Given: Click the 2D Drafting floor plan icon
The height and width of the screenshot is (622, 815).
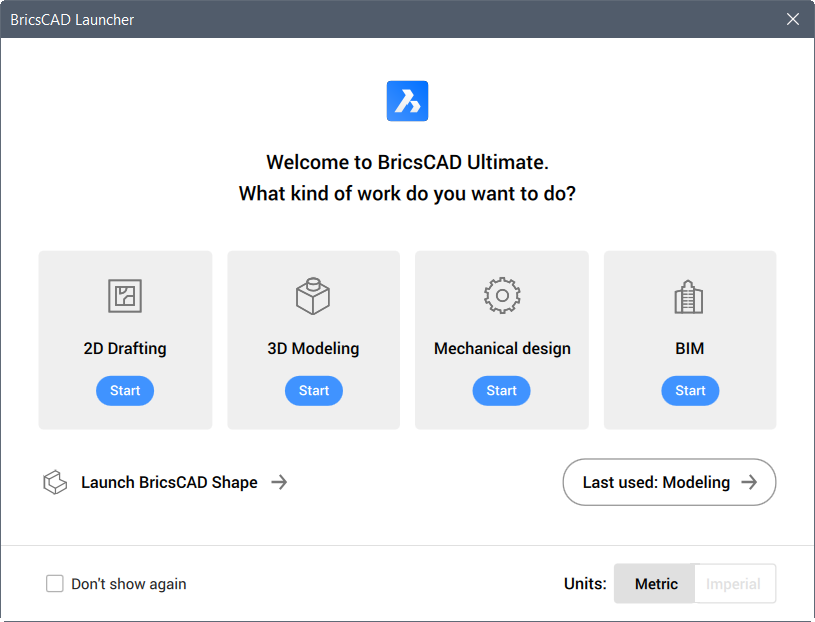Looking at the screenshot, I should 125,296.
